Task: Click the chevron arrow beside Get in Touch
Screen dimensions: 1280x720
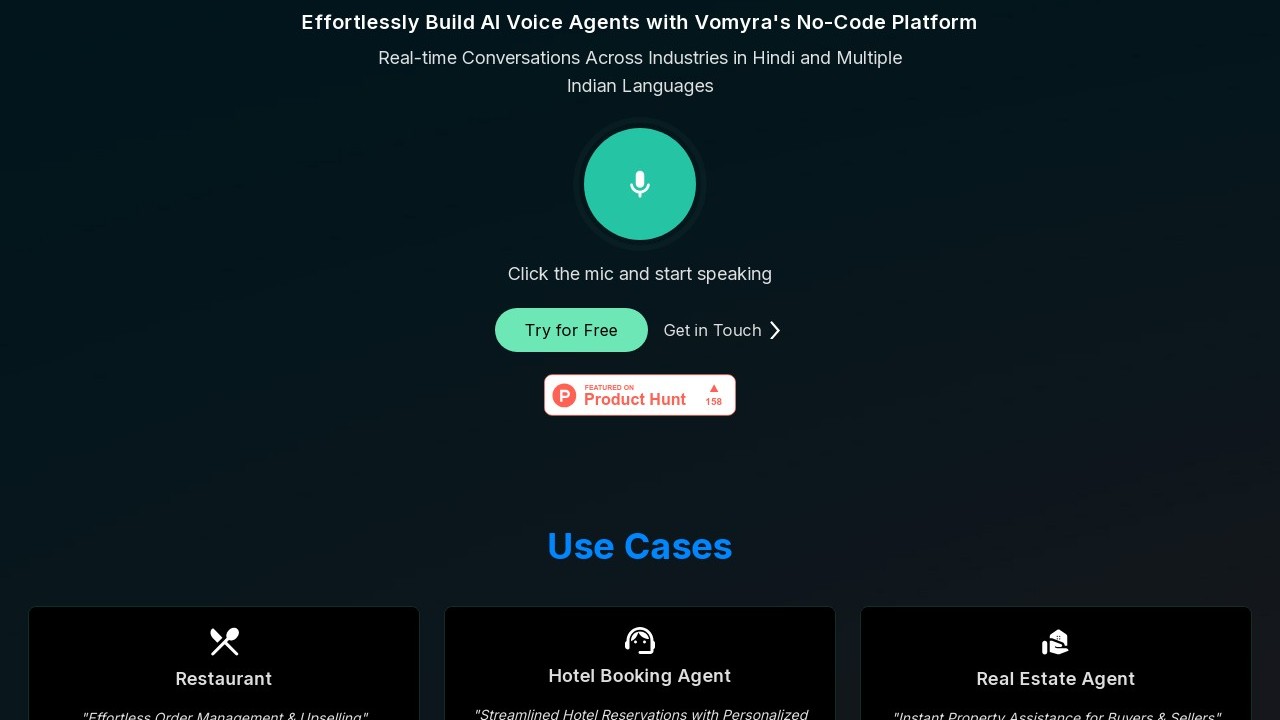Action: pyautogui.click(x=775, y=330)
